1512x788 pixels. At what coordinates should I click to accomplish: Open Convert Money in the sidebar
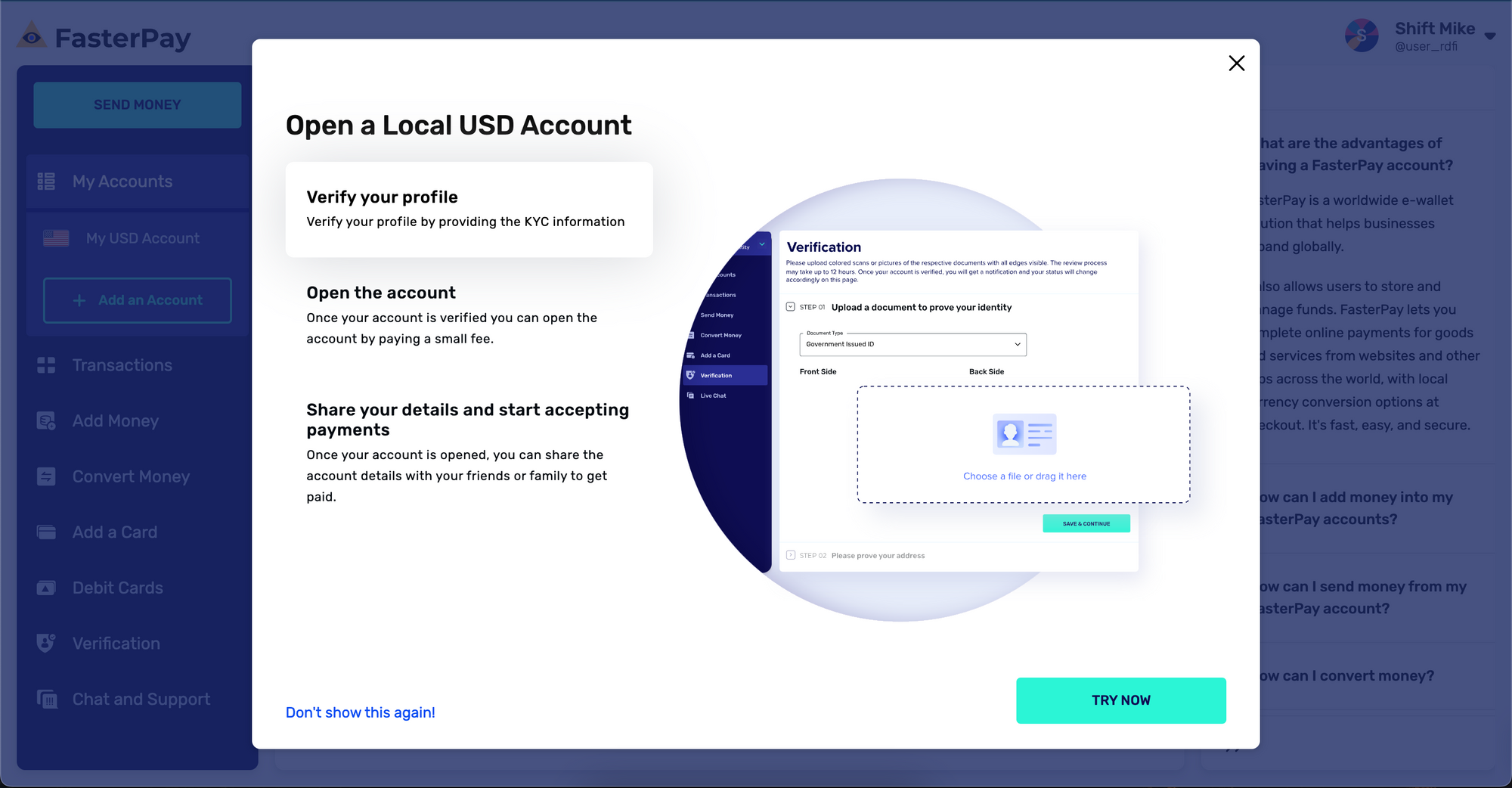137,476
